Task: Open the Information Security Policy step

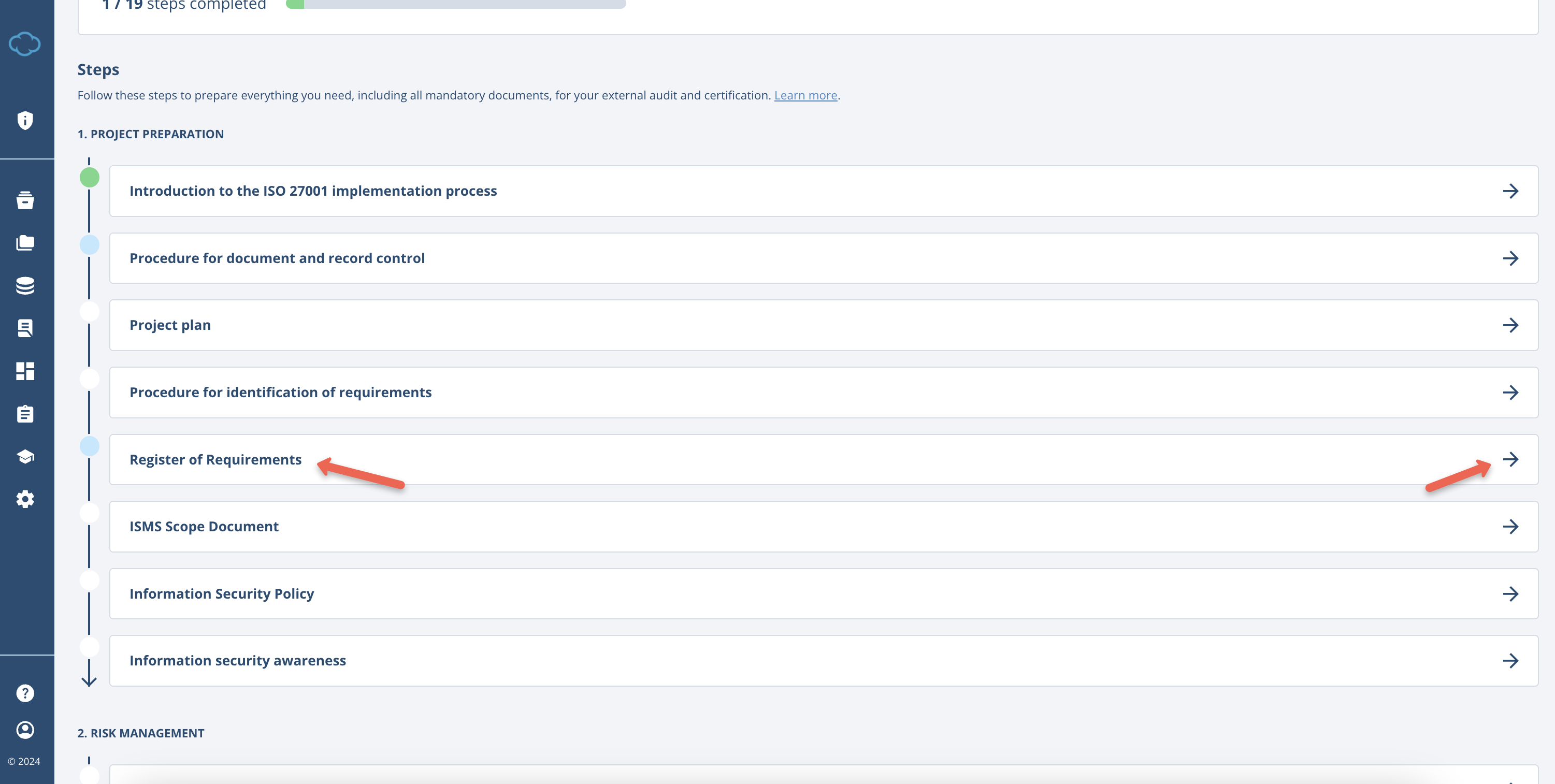Action: (x=222, y=593)
